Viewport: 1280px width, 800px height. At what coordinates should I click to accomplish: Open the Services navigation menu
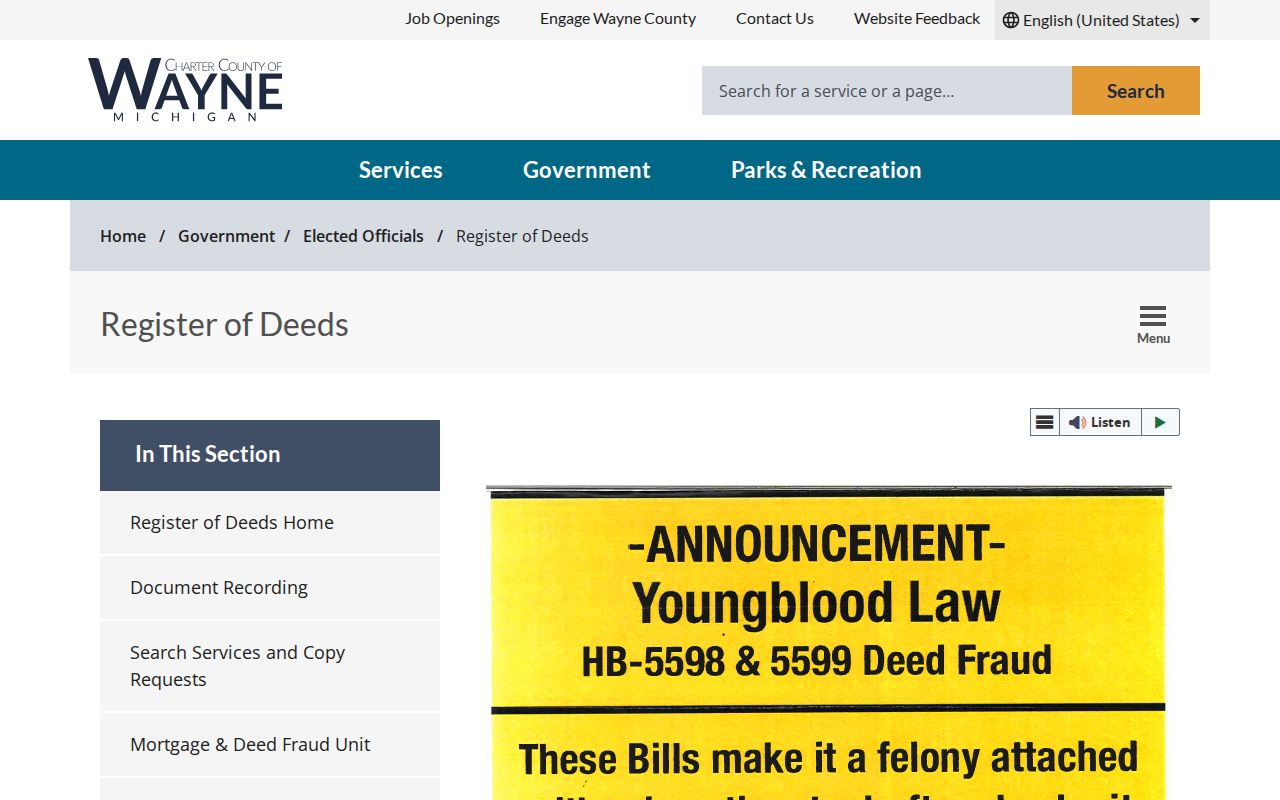coord(401,170)
